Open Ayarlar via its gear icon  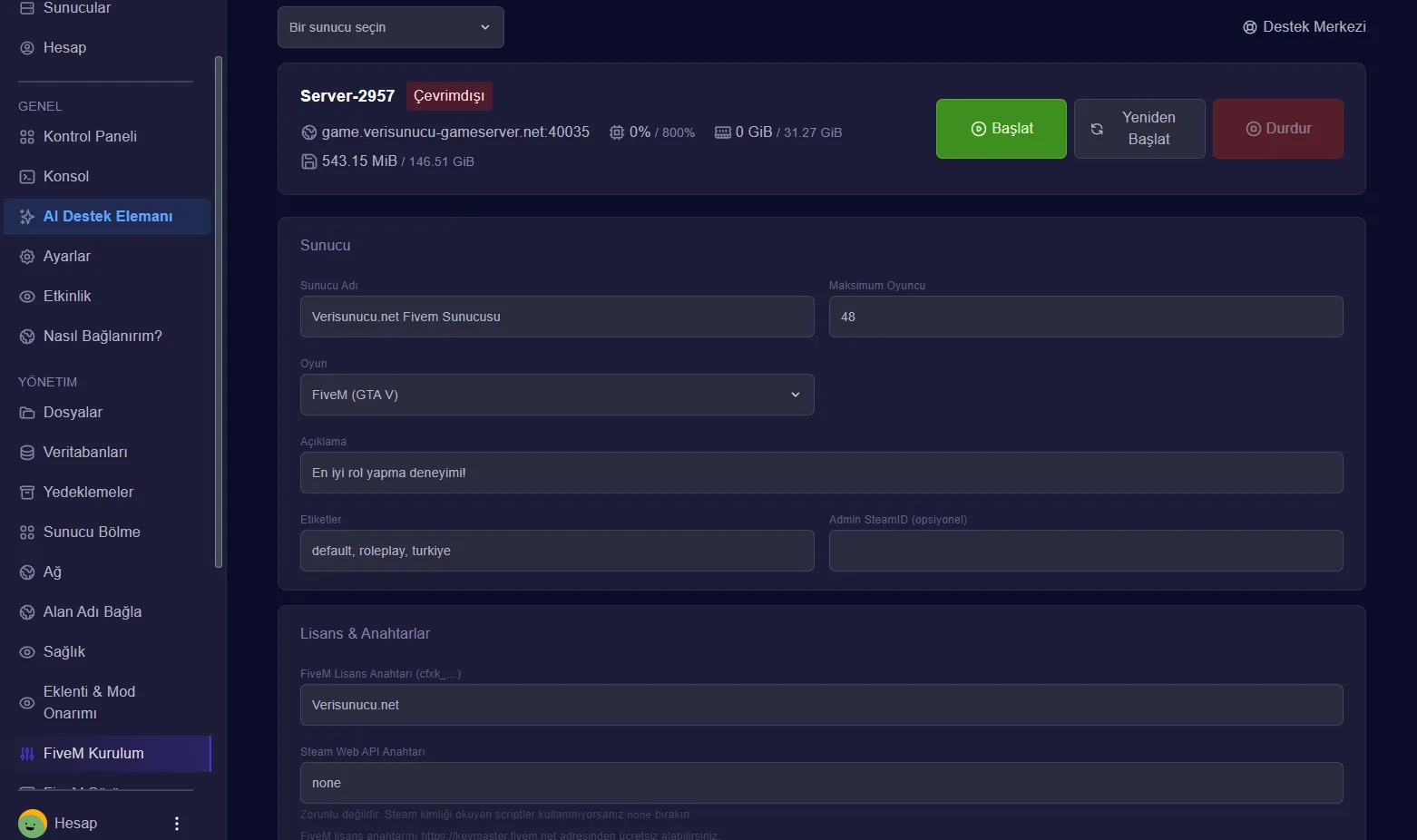coord(27,257)
